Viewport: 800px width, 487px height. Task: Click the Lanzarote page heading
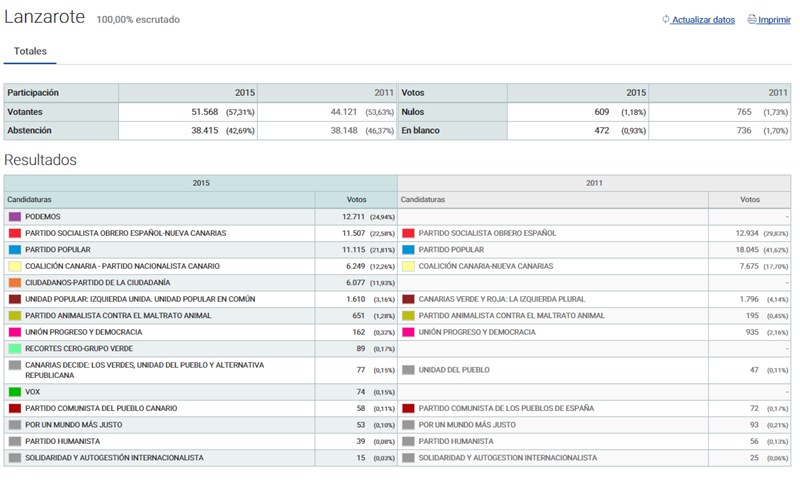pos(45,18)
